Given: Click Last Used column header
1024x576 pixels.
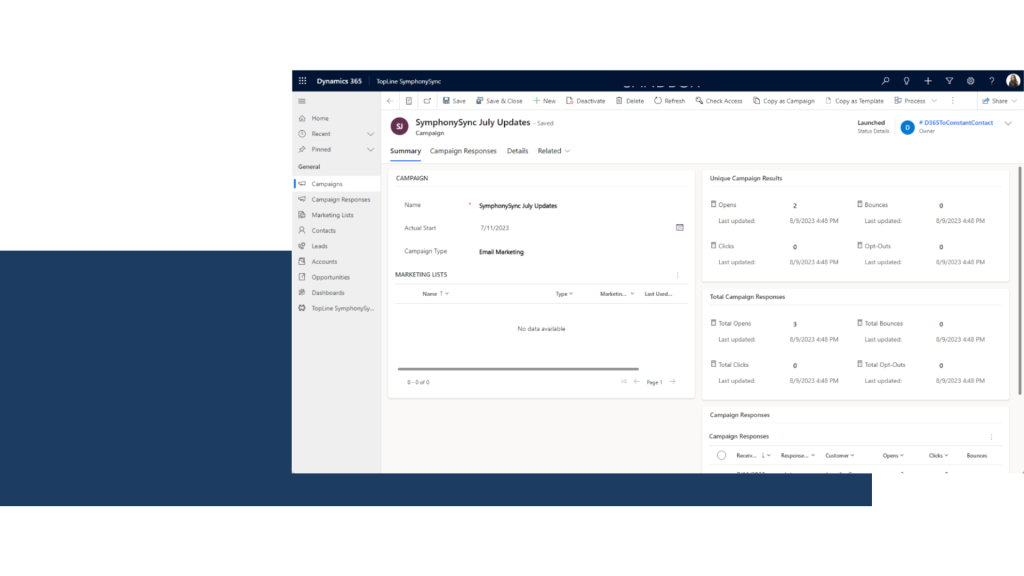Looking at the screenshot, I should 658,294.
